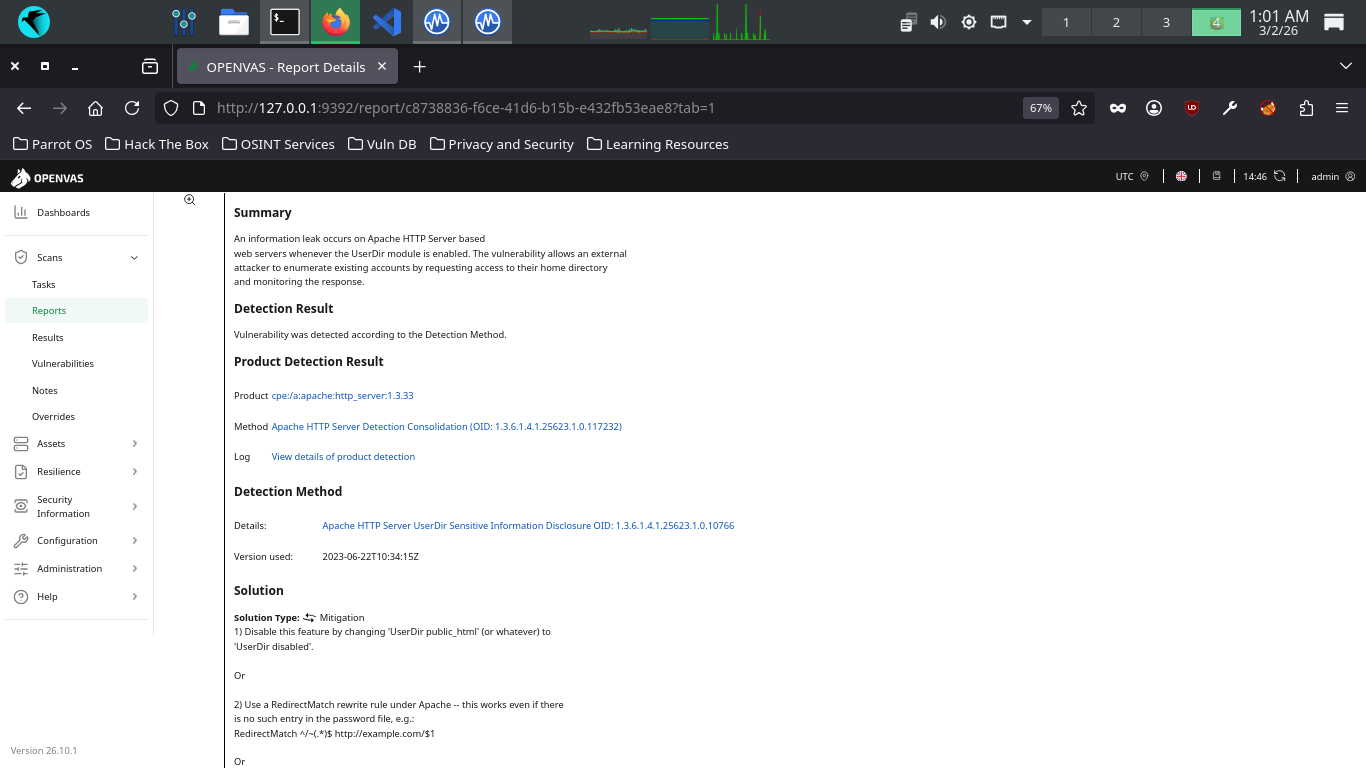Click the browser URL address field
This screenshot has height=768, width=1366.
pos(600,108)
